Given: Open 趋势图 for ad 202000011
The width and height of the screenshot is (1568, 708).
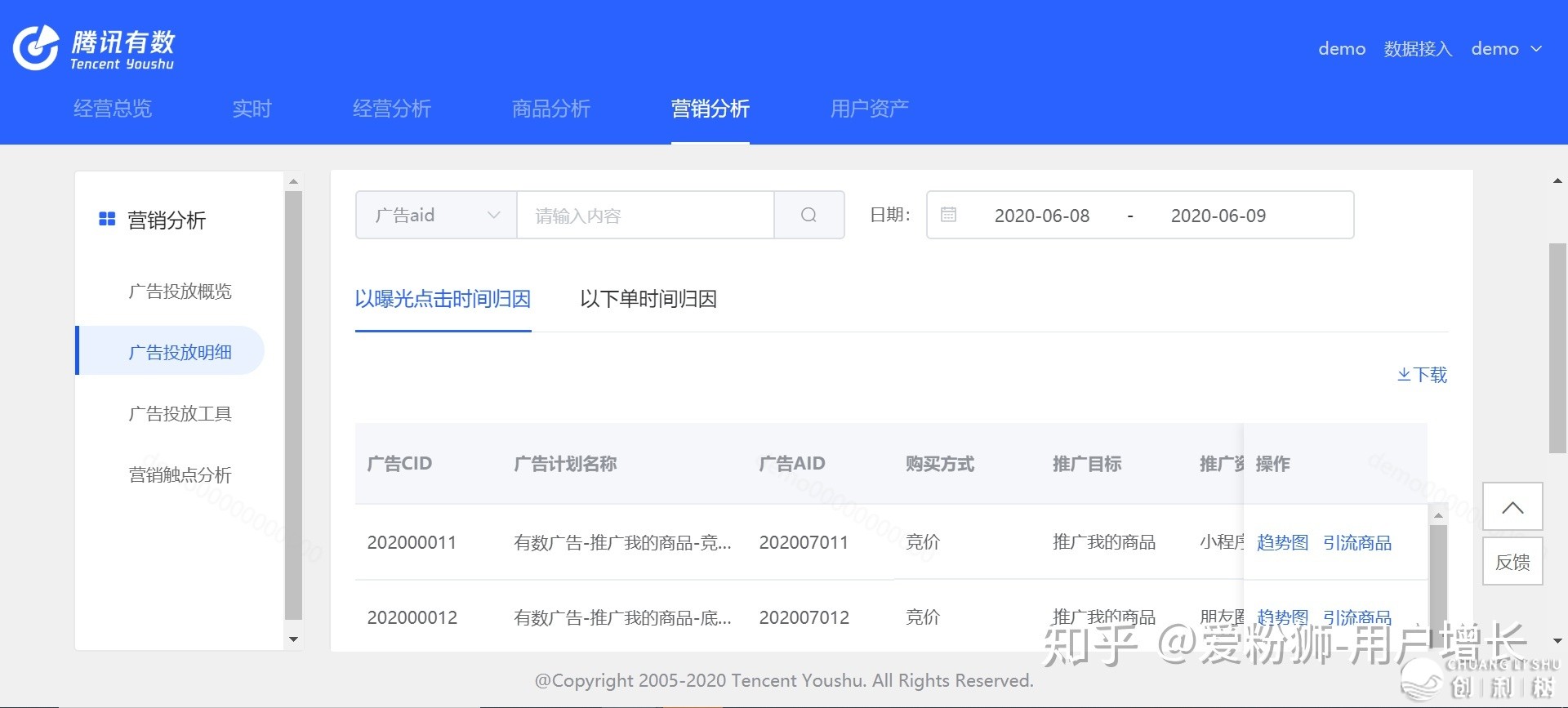Looking at the screenshot, I should point(1282,543).
